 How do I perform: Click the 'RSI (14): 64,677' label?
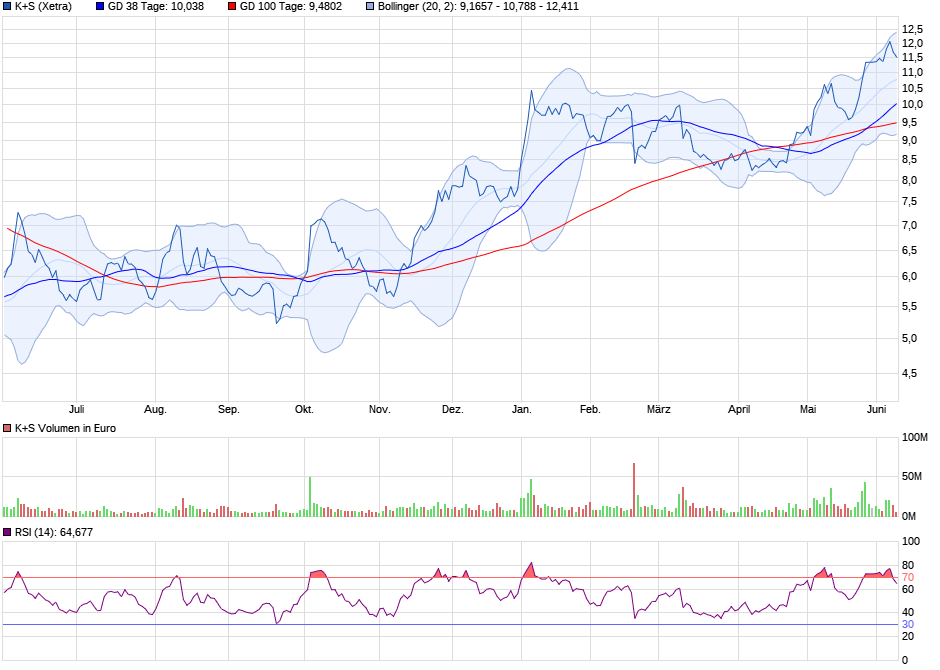point(54,532)
